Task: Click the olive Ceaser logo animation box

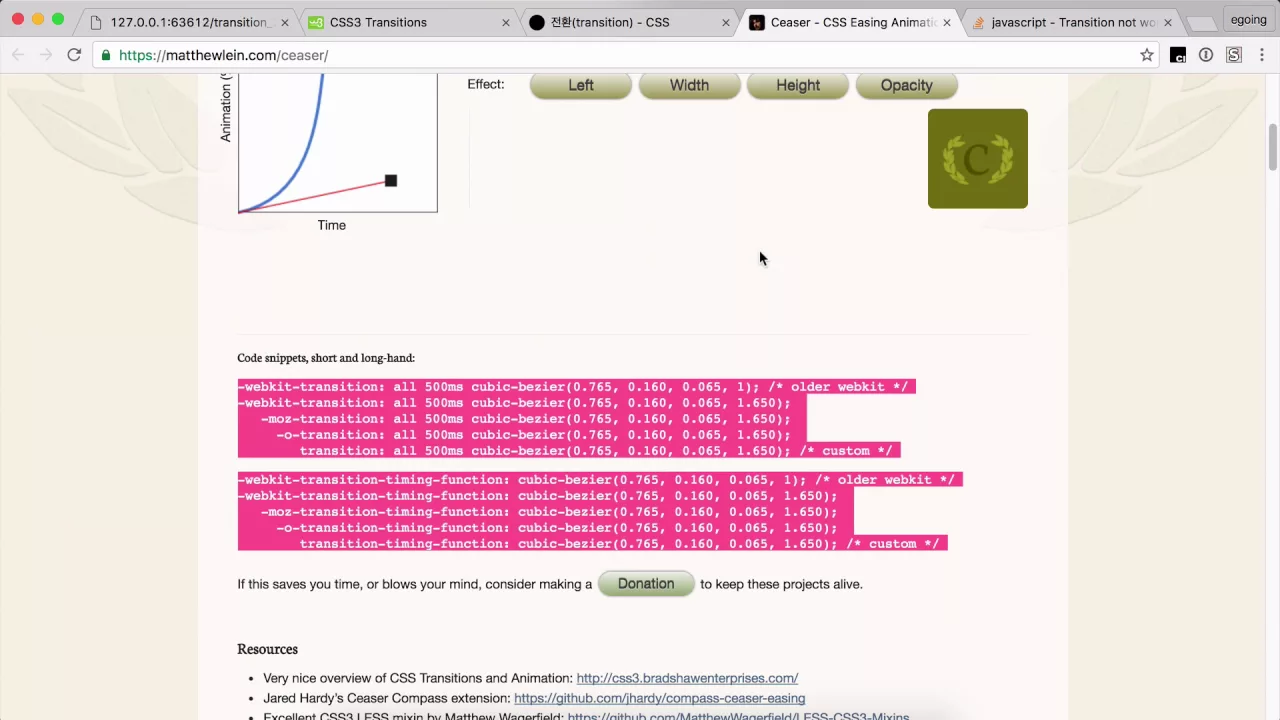Action: (x=978, y=159)
